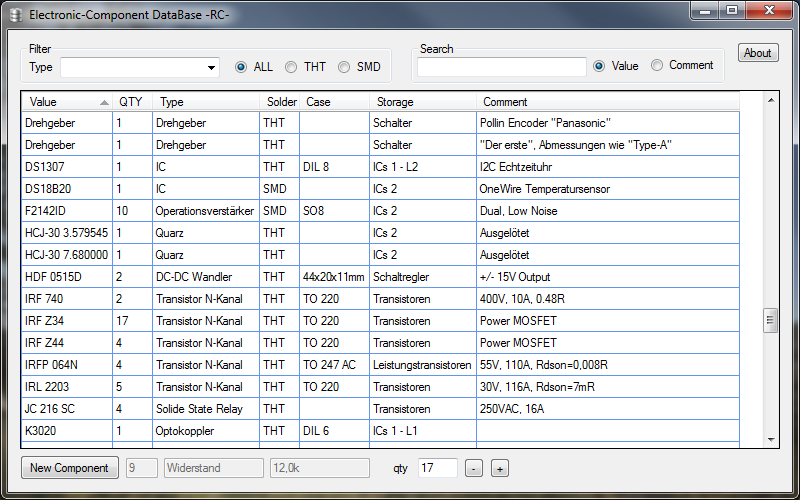
Task: Sort by the QTY column header
Action: [x=132, y=102]
